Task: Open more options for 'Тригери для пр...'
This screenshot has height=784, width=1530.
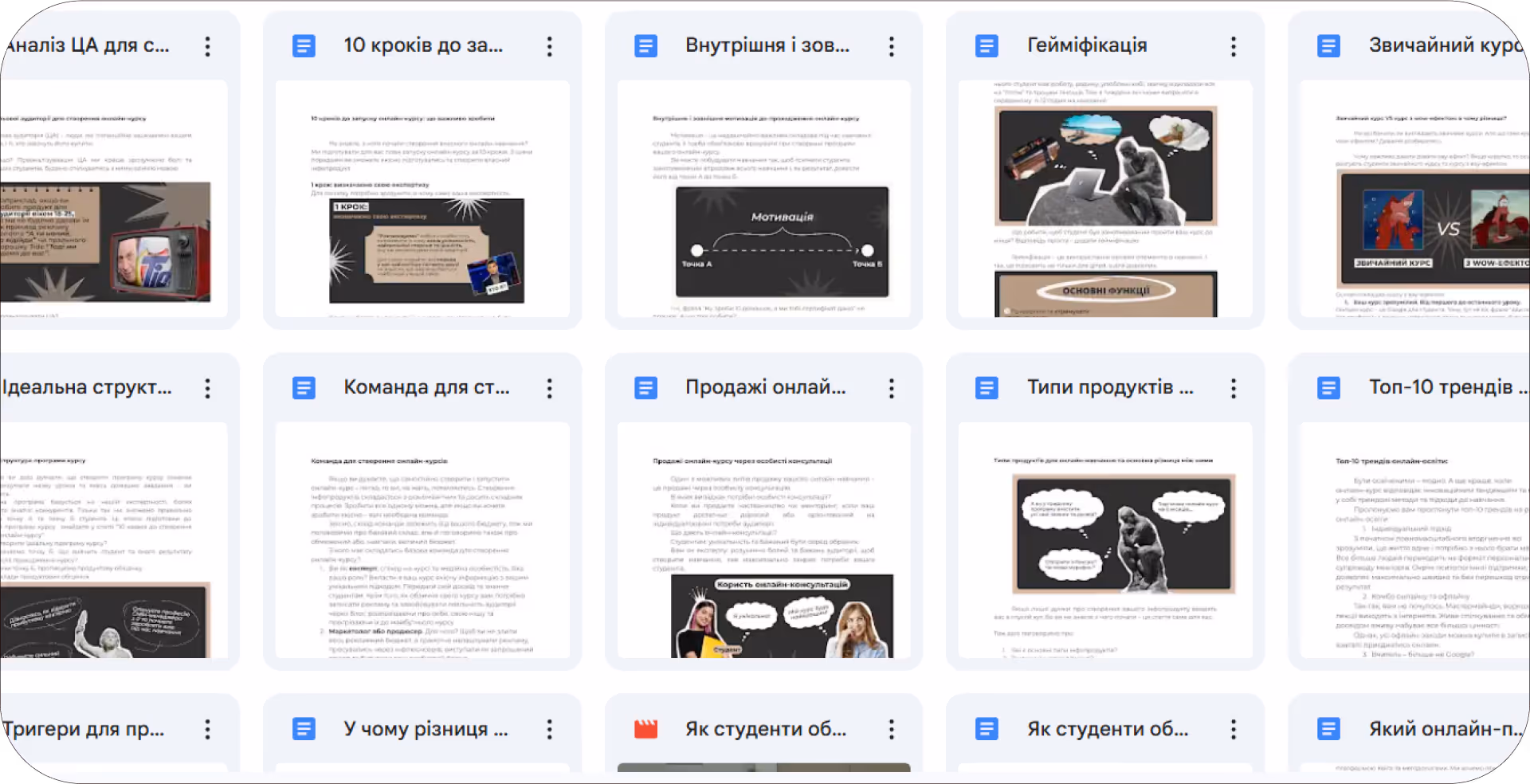Action: [x=207, y=729]
